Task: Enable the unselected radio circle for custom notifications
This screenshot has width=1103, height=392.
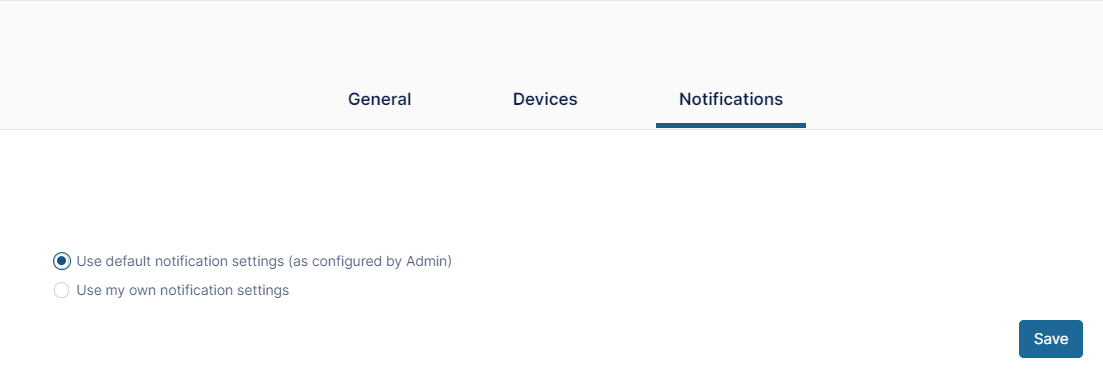Action: (62, 290)
